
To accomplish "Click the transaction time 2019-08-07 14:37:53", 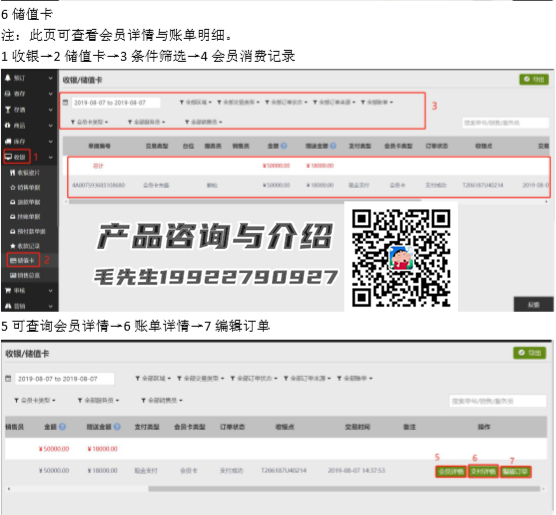I will 356,470.
